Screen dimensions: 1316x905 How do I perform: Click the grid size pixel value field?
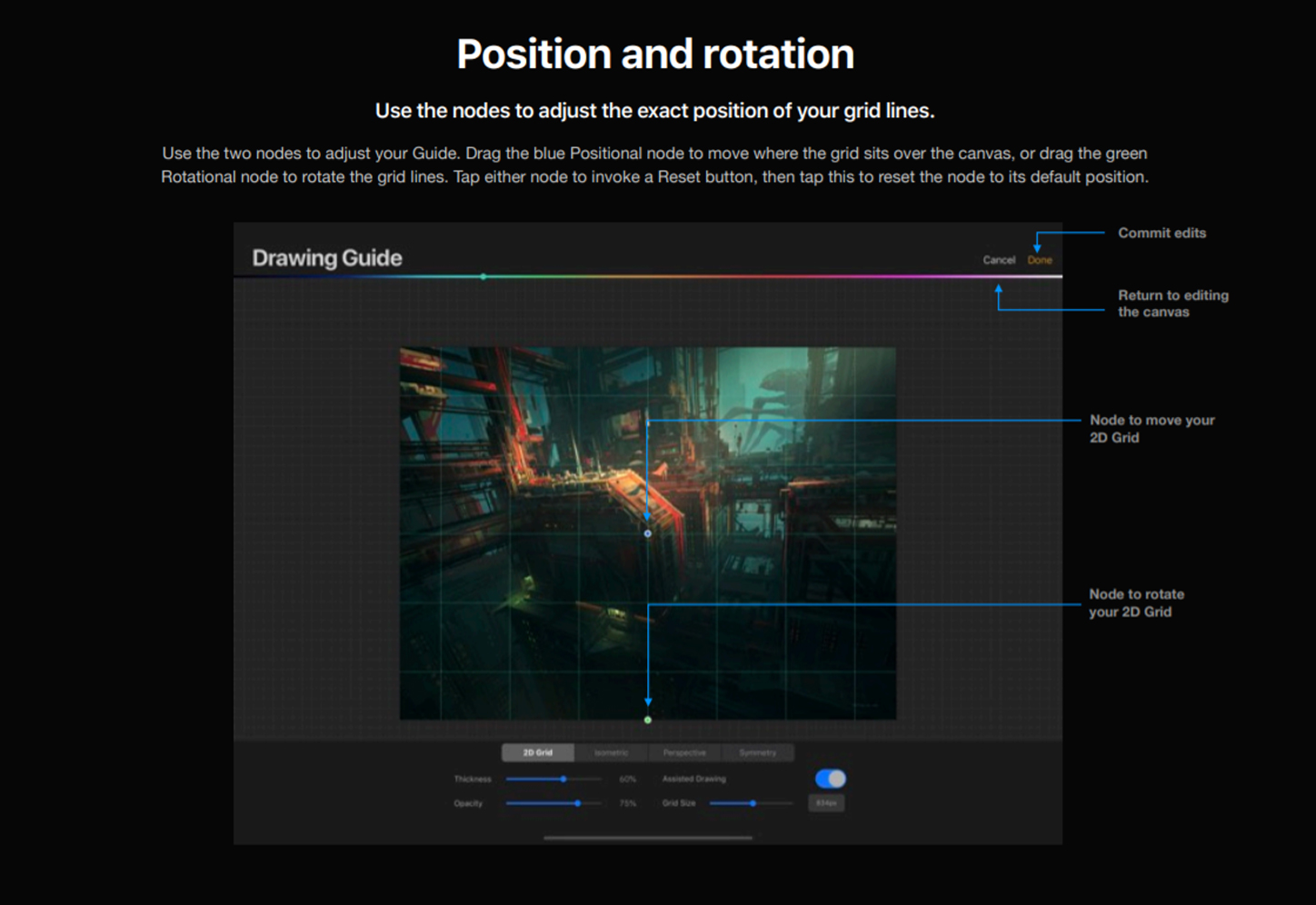[x=826, y=803]
